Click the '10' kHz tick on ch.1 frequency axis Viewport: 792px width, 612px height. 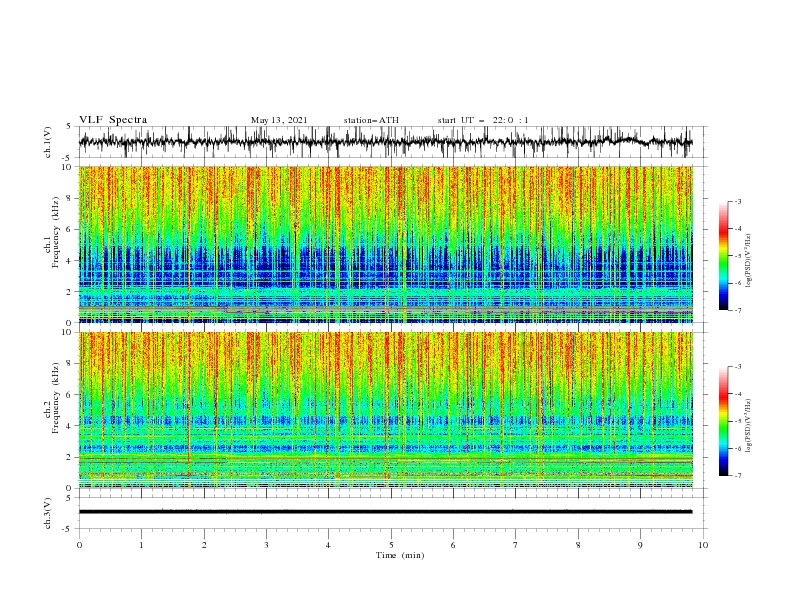coord(68,167)
